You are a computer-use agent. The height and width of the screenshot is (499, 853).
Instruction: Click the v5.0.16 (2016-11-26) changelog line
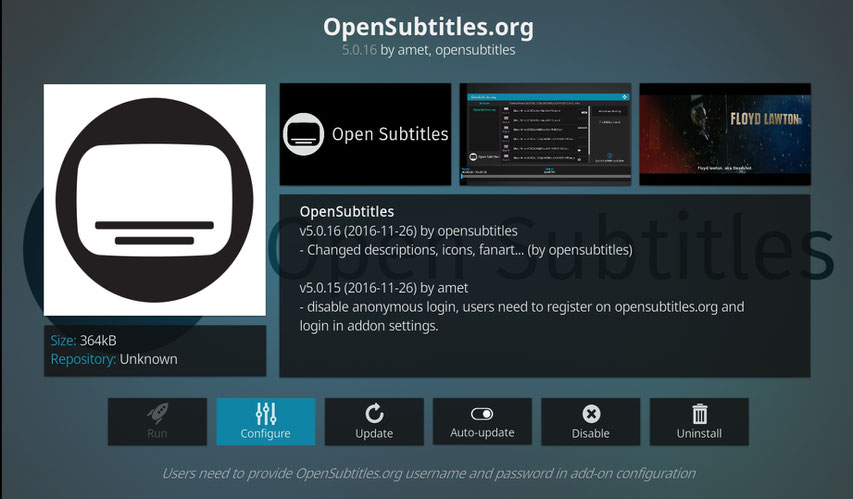(x=409, y=231)
